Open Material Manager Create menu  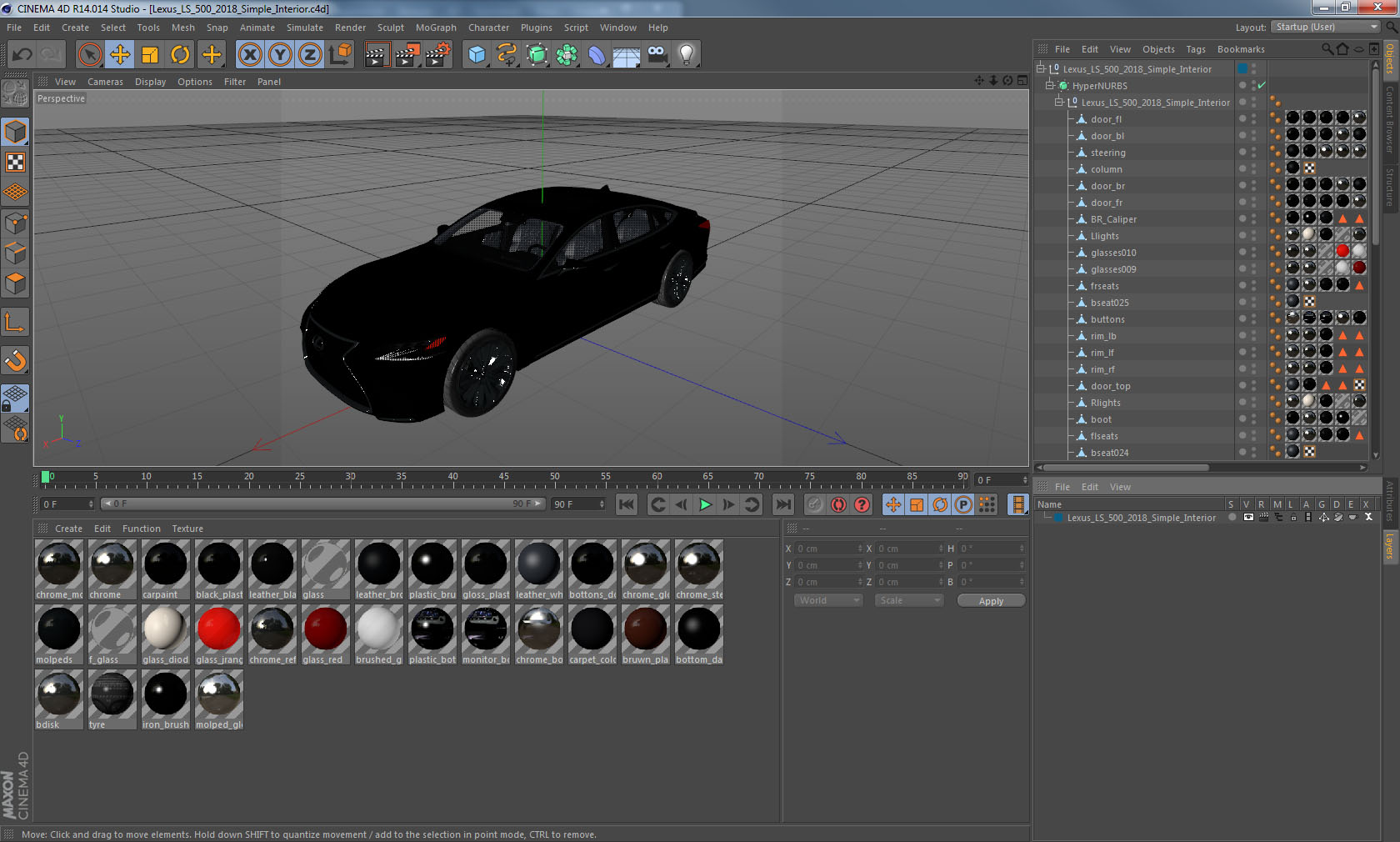pyautogui.click(x=68, y=529)
